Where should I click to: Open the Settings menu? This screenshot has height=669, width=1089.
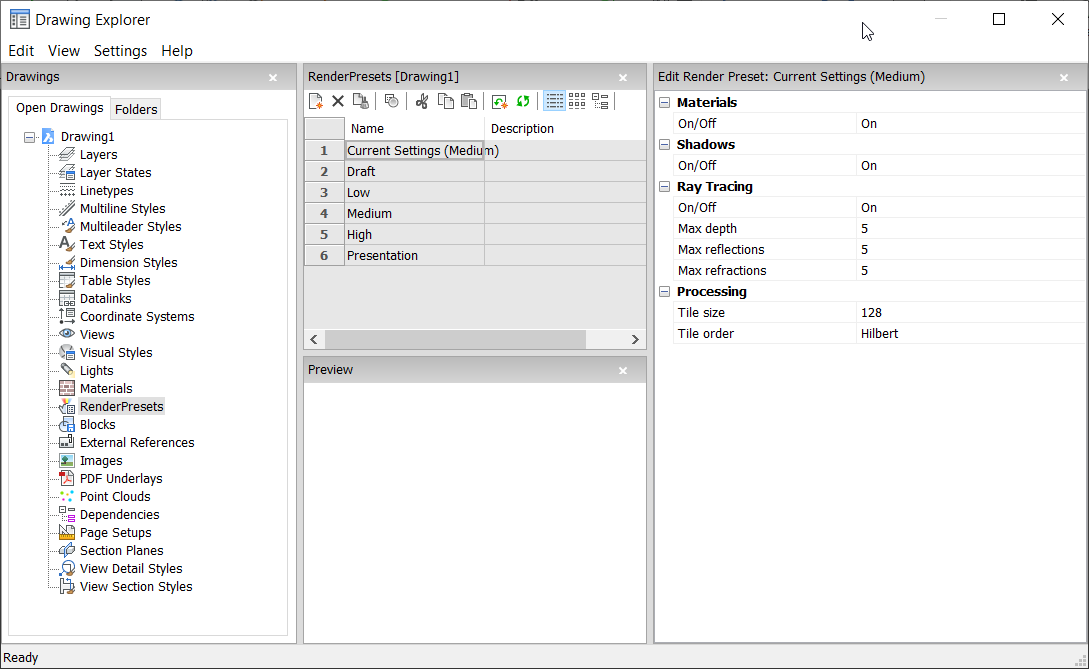pos(120,51)
